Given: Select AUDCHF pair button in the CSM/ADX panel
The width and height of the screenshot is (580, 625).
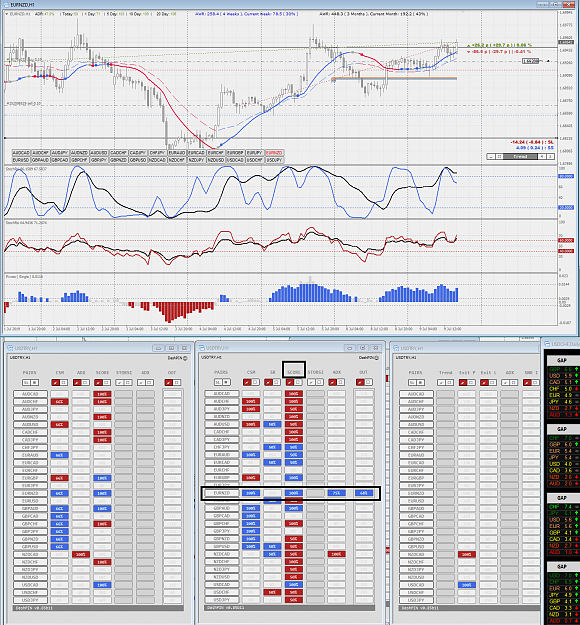Looking at the screenshot, I should (30, 402).
